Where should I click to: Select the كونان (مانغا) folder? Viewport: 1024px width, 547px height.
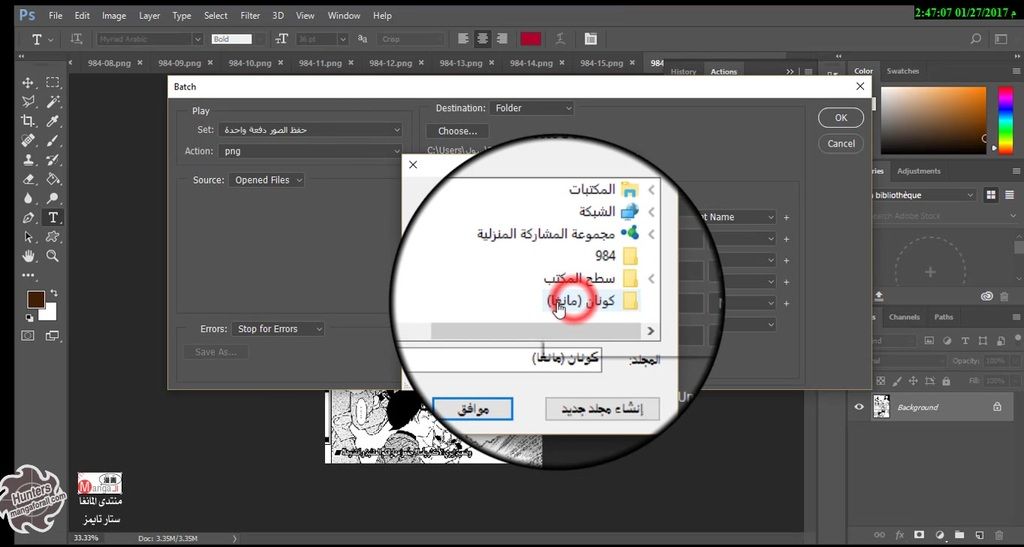[592, 301]
